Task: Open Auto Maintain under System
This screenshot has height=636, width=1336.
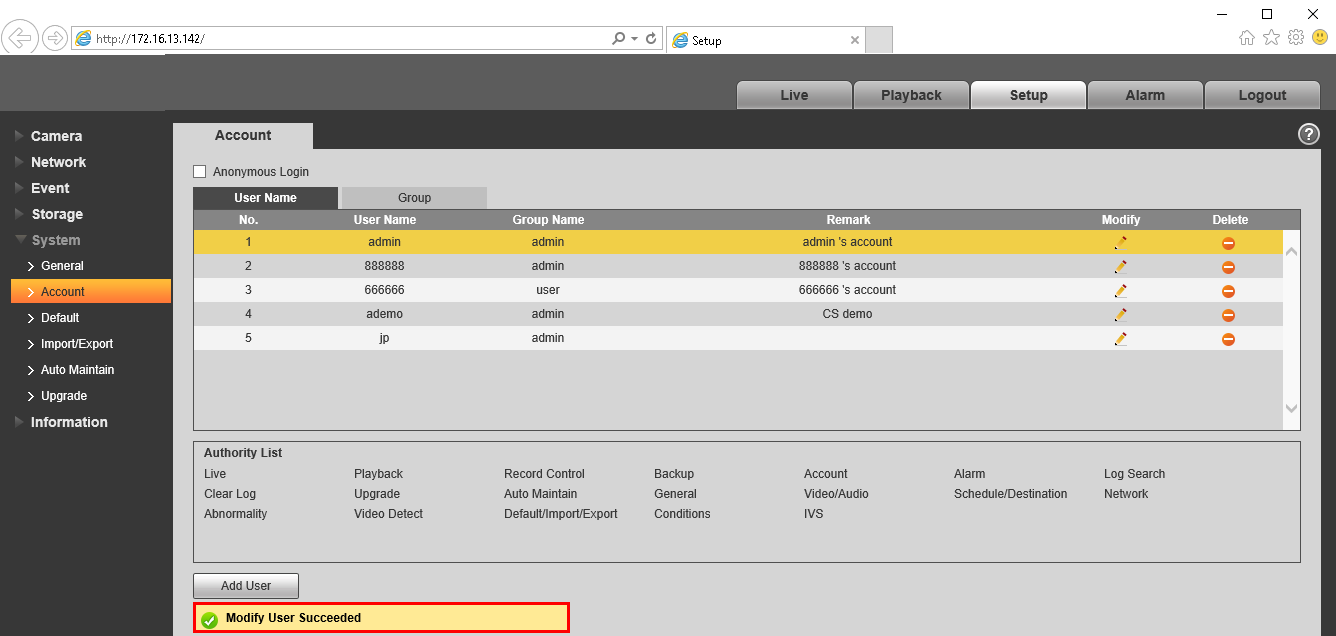Action: coord(77,370)
